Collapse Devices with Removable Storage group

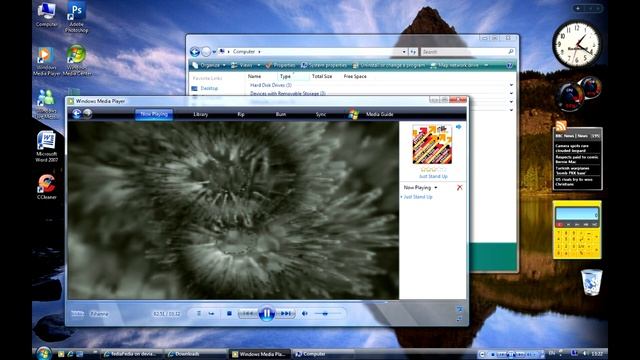tap(511, 93)
